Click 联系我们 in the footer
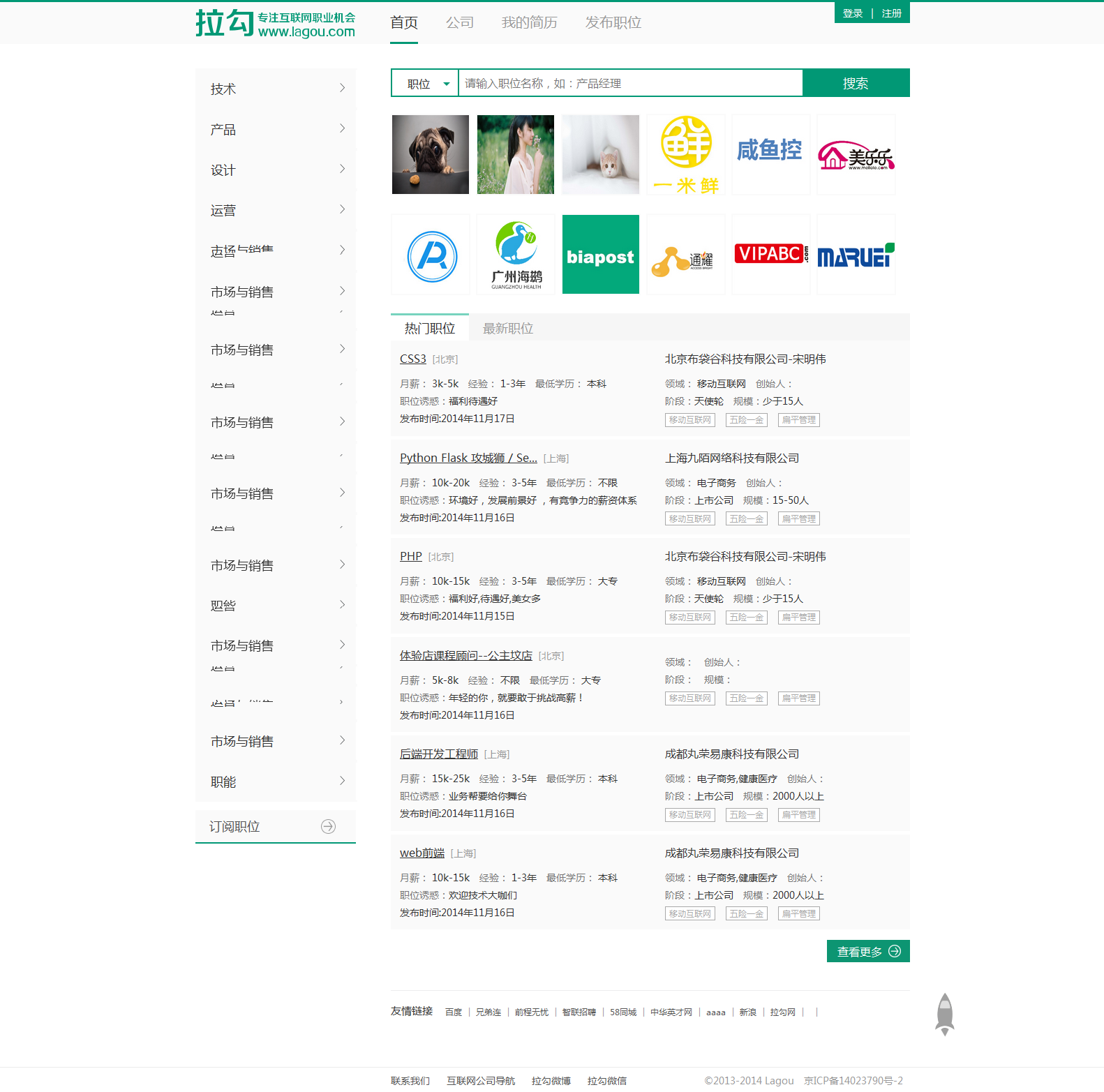The height and width of the screenshot is (1092, 1104). 410,1080
